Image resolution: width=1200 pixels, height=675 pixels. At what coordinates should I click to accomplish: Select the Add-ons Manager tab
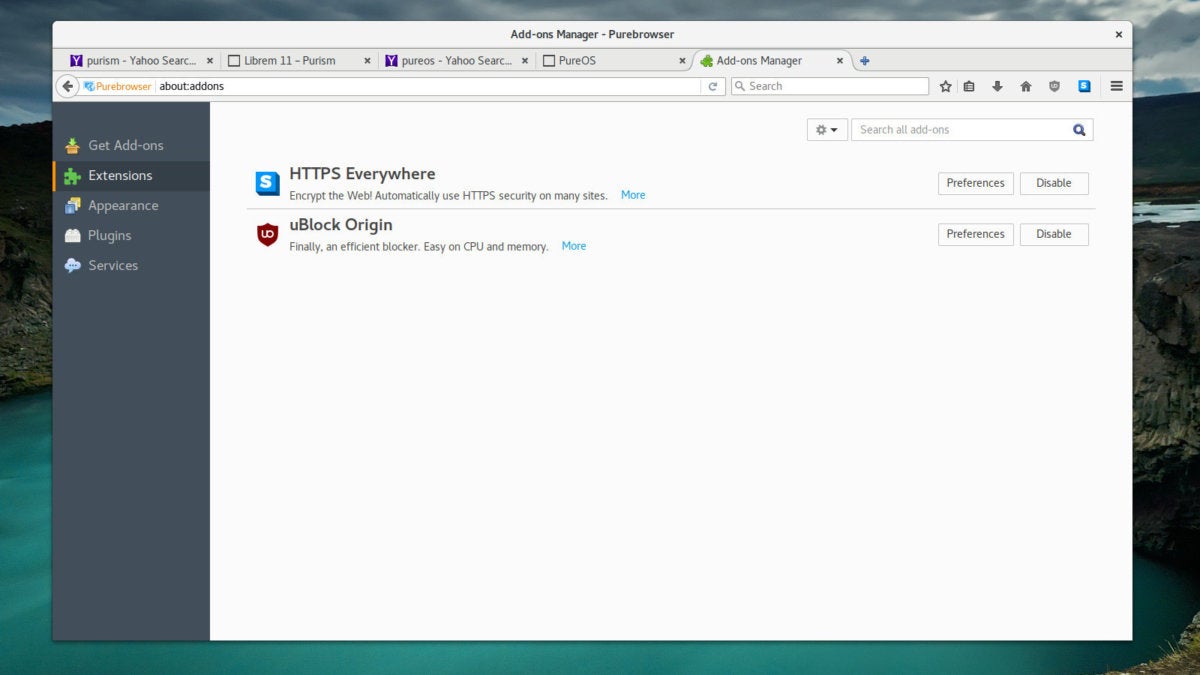(x=772, y=61)
